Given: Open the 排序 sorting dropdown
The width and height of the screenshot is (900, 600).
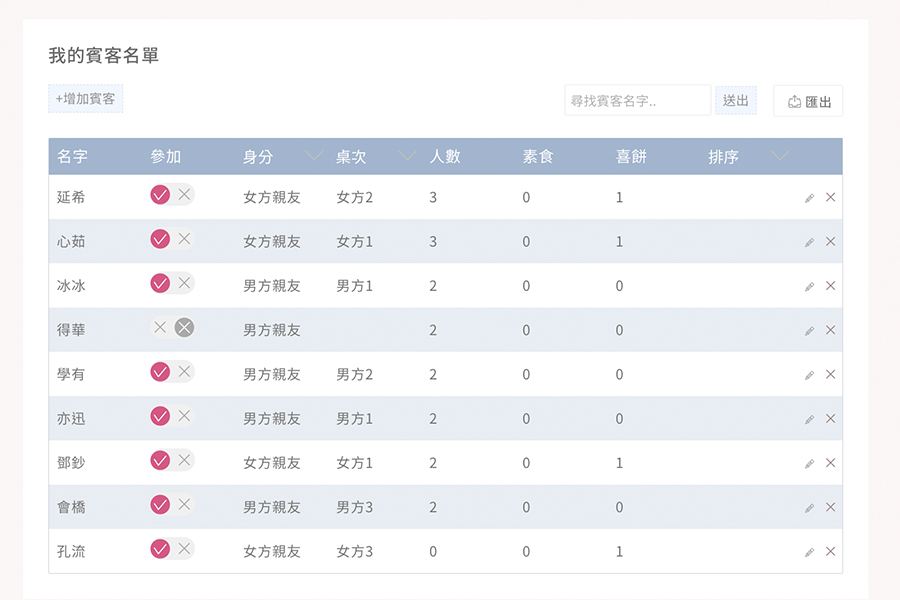Looking at the screenshot, I should [780, 156].
